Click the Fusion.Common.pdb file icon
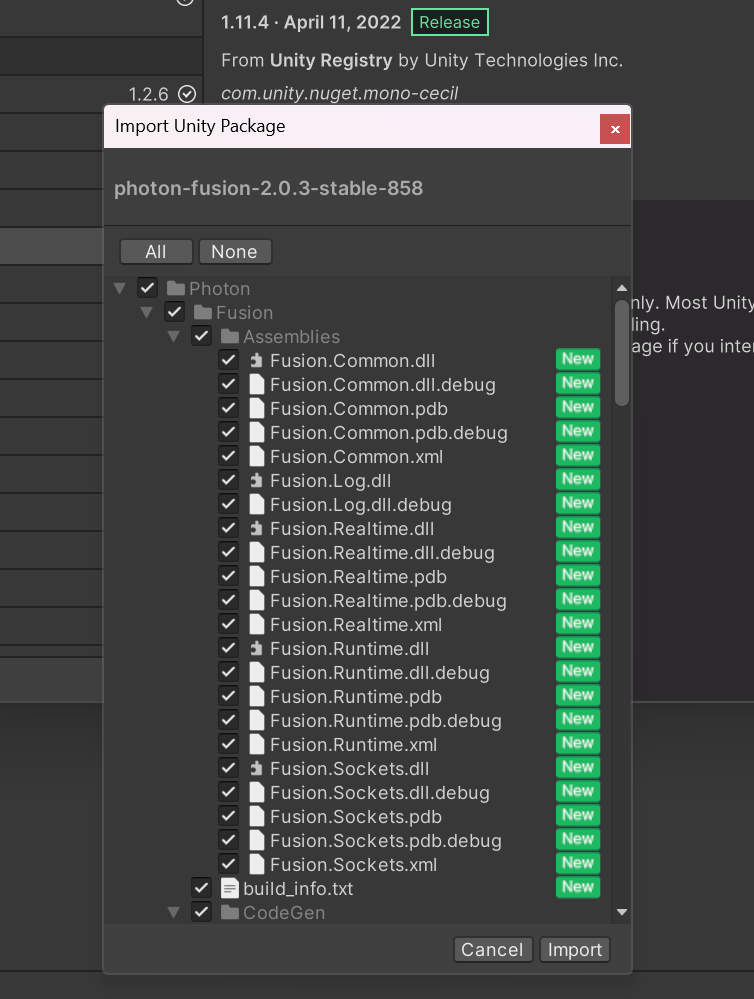 pyautogui.click(x=256, y=408)
